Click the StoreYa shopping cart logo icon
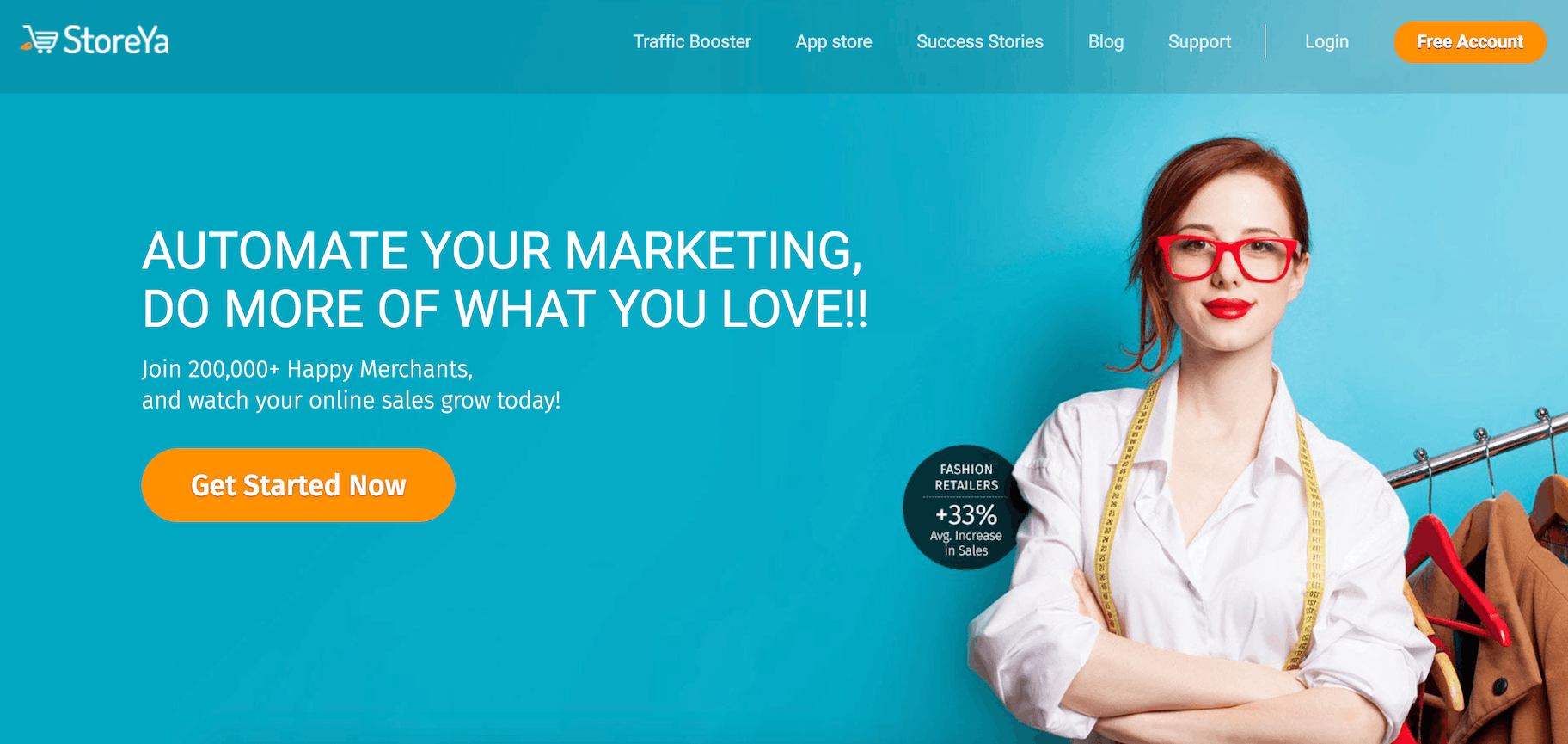The width and height of the screenshot is (1568, 744). tap(40, 40)
